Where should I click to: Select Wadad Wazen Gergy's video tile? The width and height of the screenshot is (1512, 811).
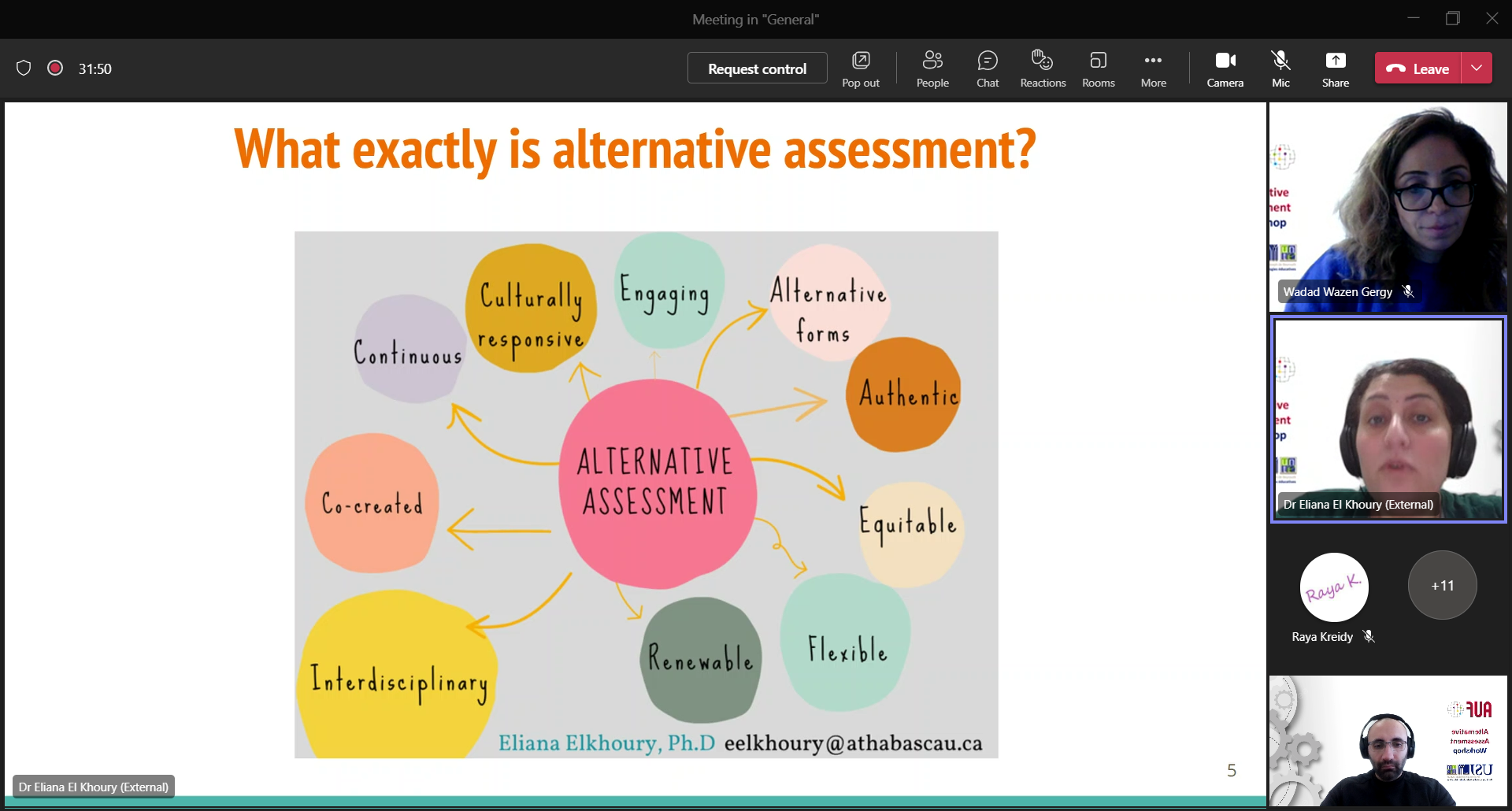click(1388, 207)
